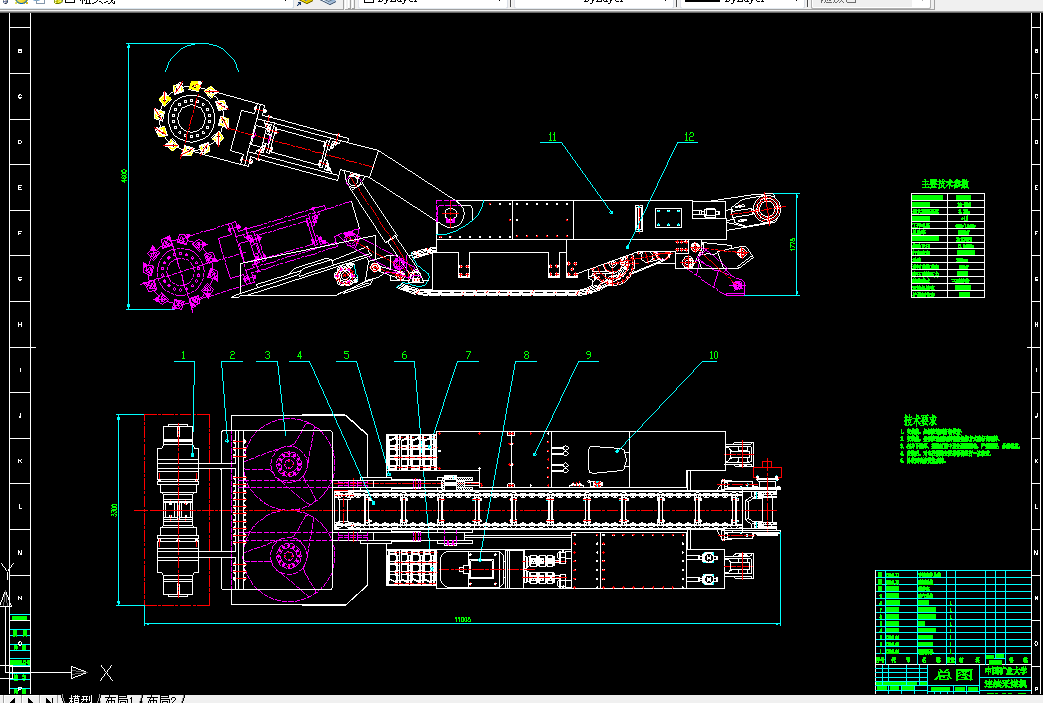Screen dimensions: 1043x703
Task: Open the 布局1 layout tab
Action: pyautogui.click(x=119, y=699)
